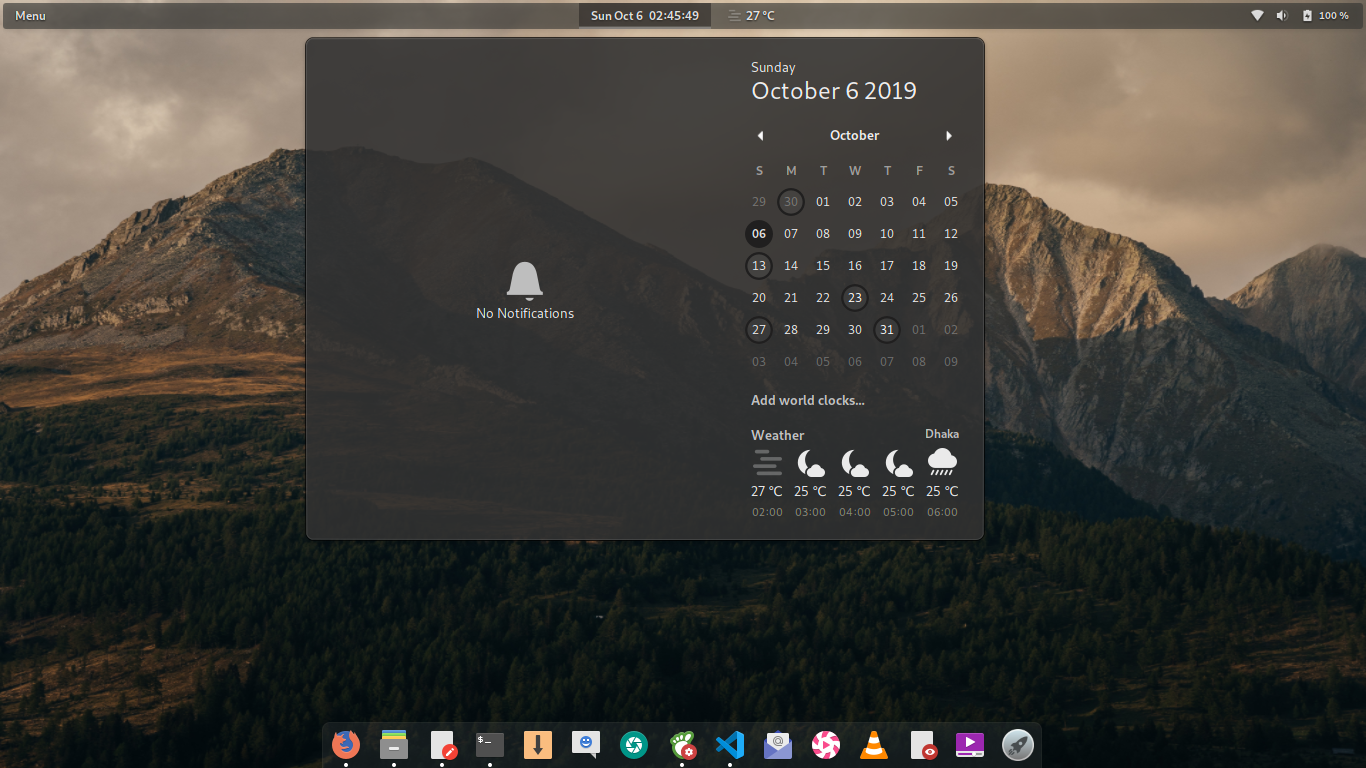Launch Visual Studio Code from dock

click(x=730, y=744)
